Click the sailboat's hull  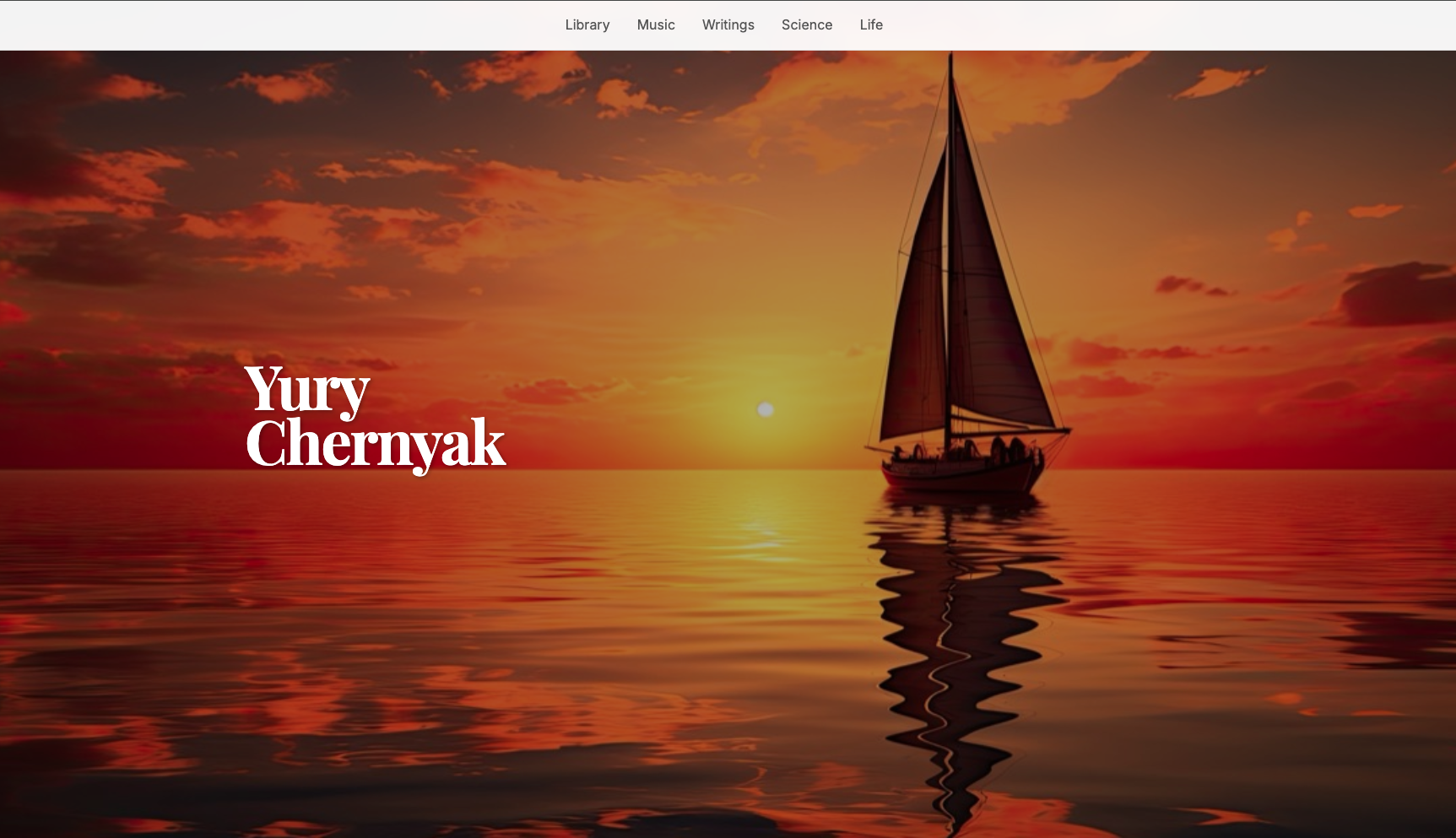point(961,473)
